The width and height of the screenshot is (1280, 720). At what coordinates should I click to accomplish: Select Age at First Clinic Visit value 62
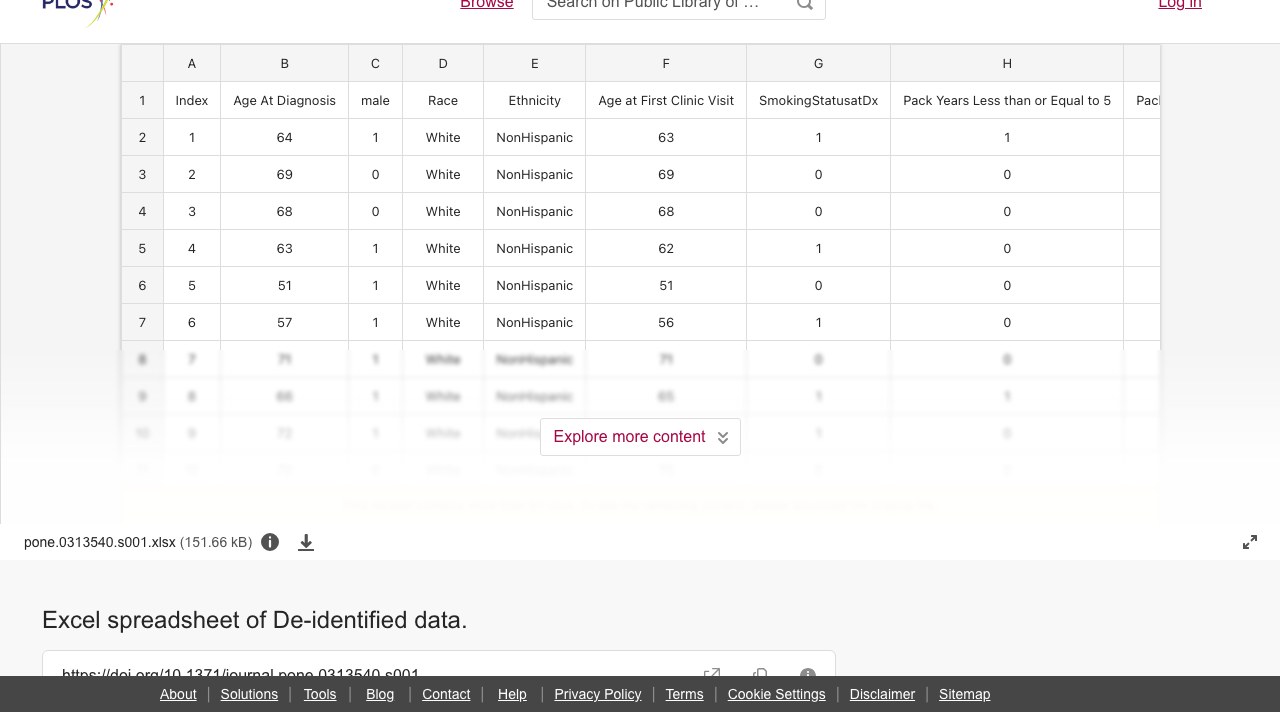[x=666, y=248]
